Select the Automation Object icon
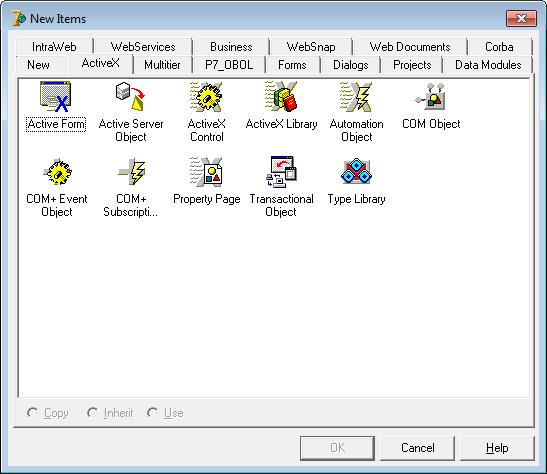Viewport: 547px width, 474px height. point(357,97)
